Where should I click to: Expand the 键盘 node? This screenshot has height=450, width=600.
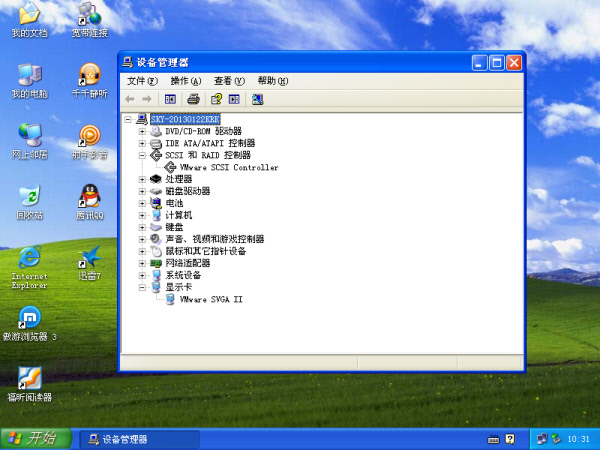tap(142, 227)
